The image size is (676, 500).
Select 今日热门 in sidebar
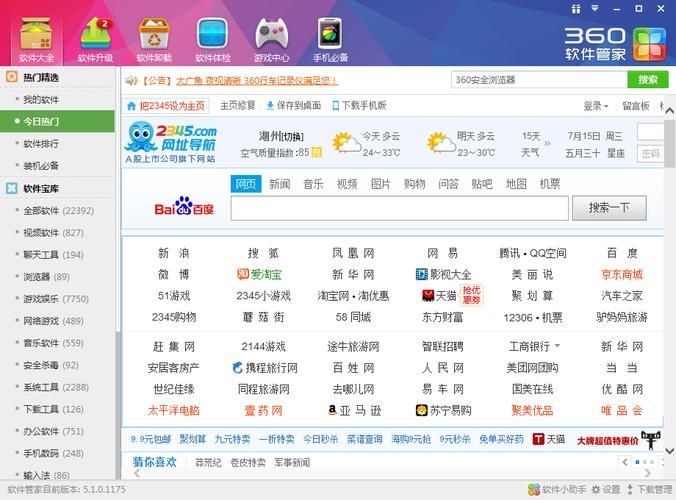coord(57,122)
